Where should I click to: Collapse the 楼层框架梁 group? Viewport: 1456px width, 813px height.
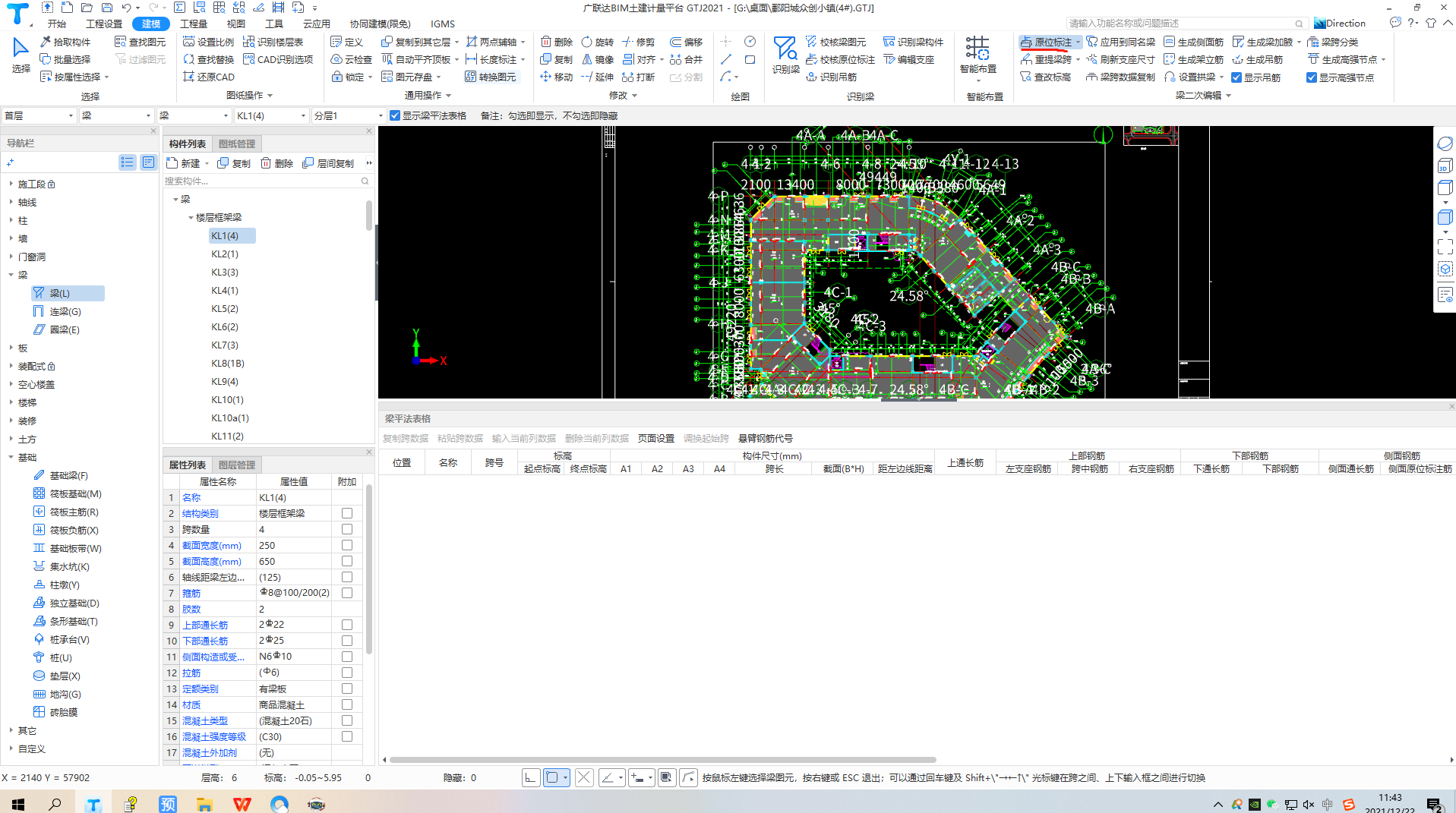(x=191, y=217)
